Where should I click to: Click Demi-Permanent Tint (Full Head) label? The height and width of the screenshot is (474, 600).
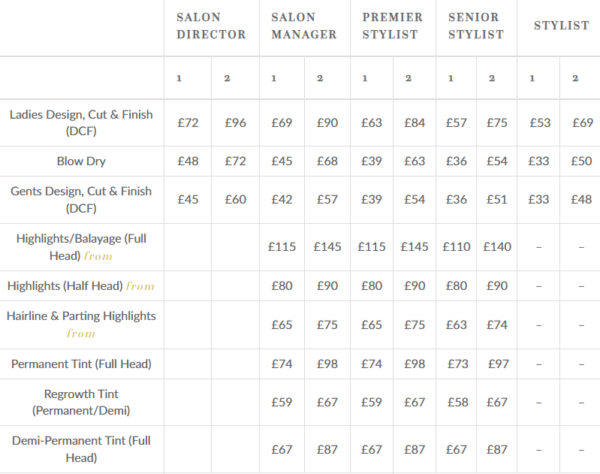(81, 449)
